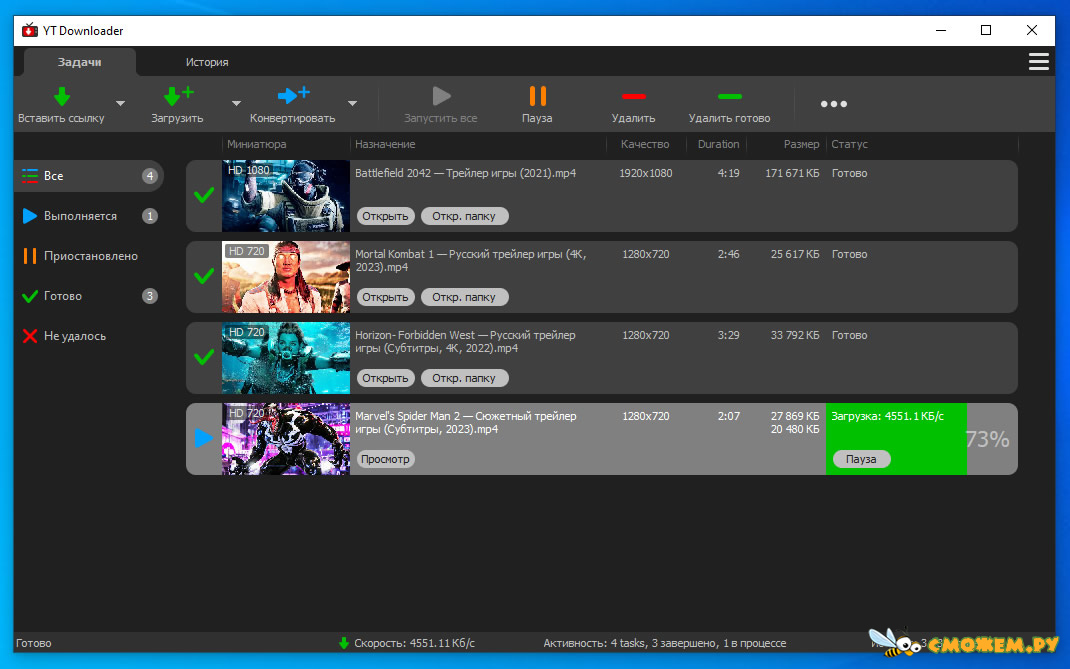This screenshot has width=1070, height=669.
Task: Click the Назначение column header
Action: pyautogui.click(x=385, y=145)
